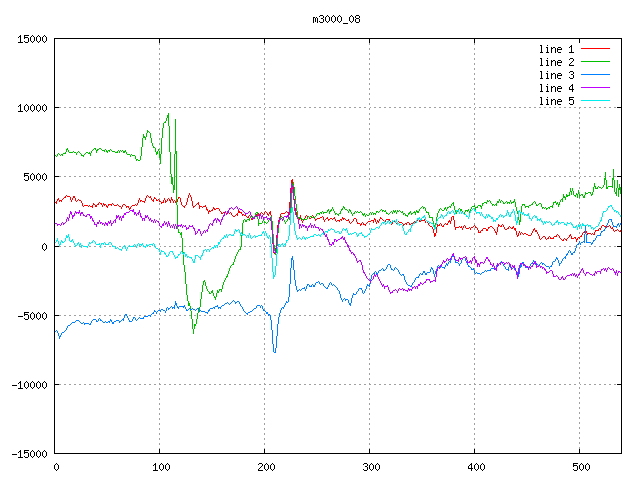Click the green line's highest peak near 10000
The width and height of the screenshot is (640, 480).
(x=168, y=114)
